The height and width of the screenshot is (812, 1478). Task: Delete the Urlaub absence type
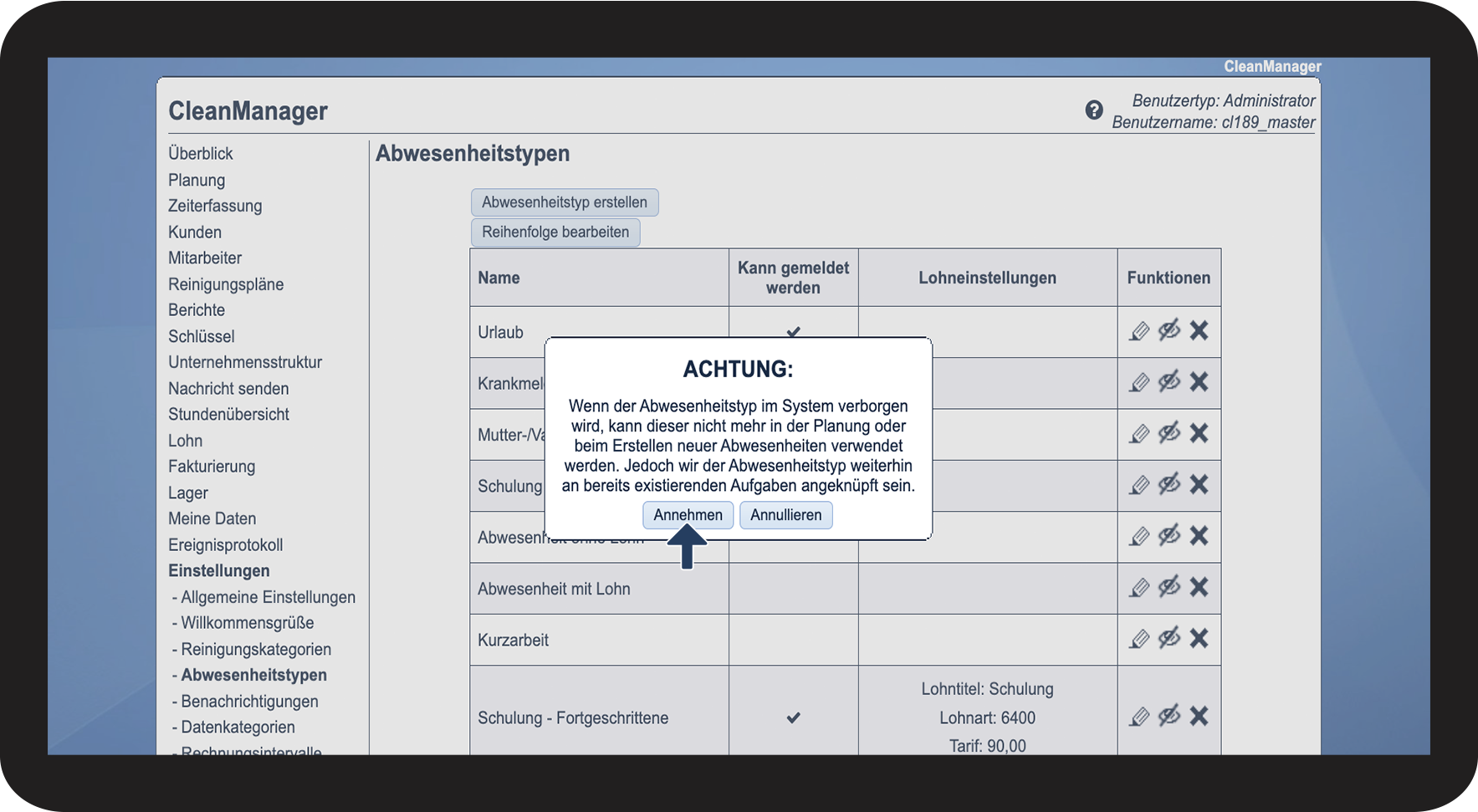coord(1199,330)
